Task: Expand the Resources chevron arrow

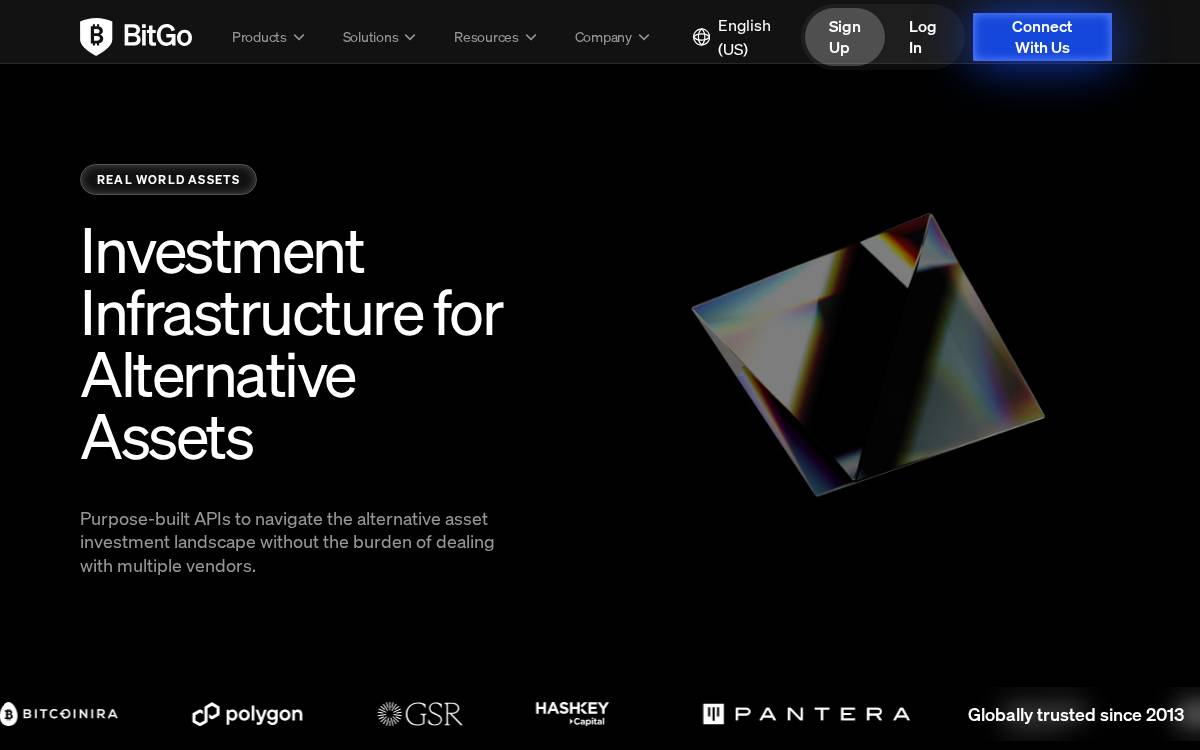Action: 531,37
